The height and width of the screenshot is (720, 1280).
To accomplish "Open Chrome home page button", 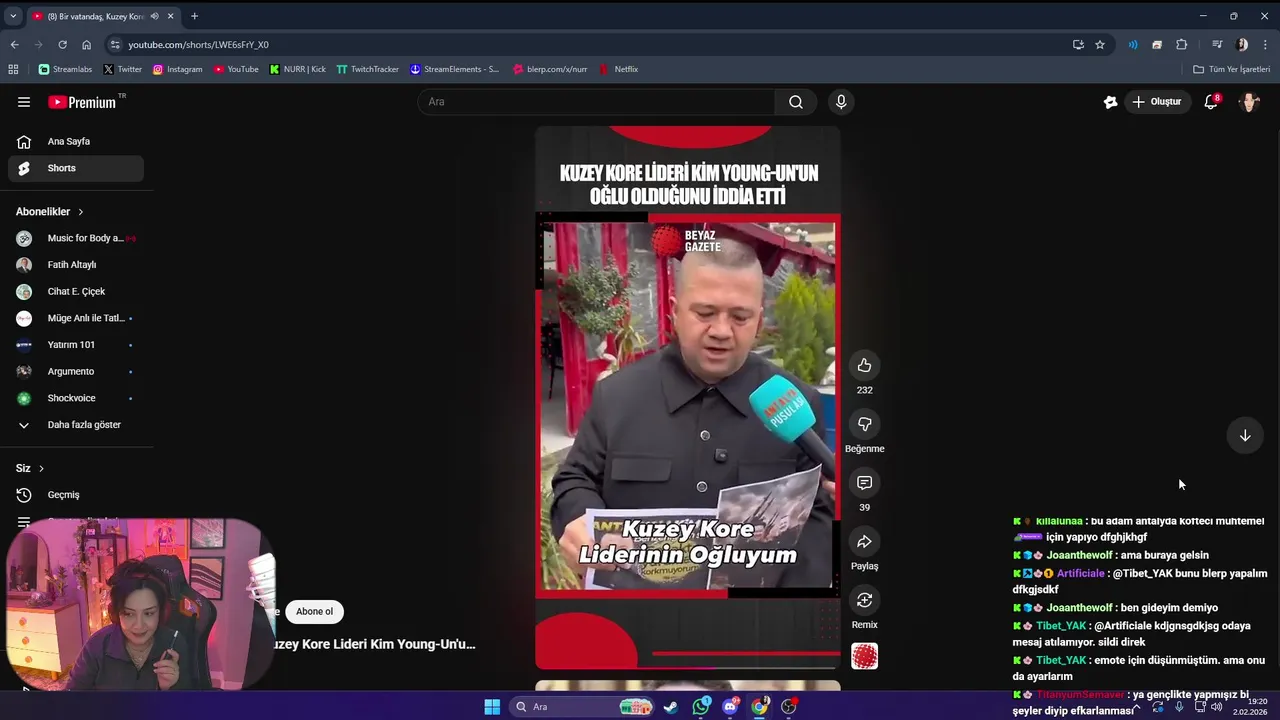I will pos(86,44).
